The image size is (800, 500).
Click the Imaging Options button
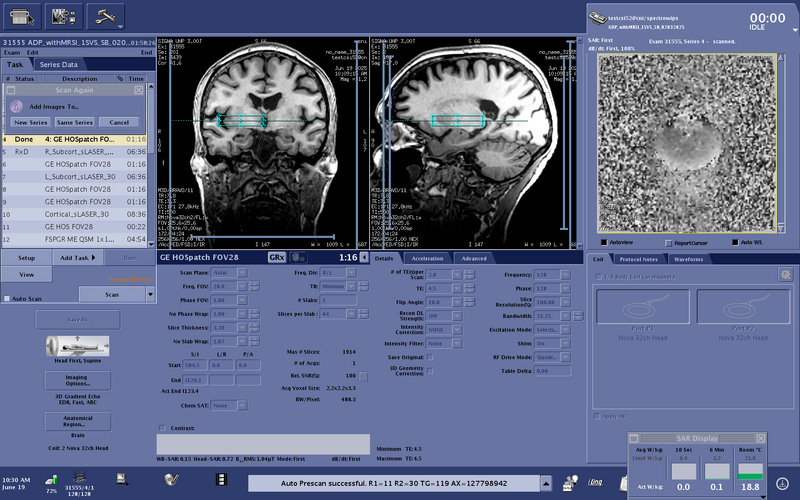click(x=78, y=380)
